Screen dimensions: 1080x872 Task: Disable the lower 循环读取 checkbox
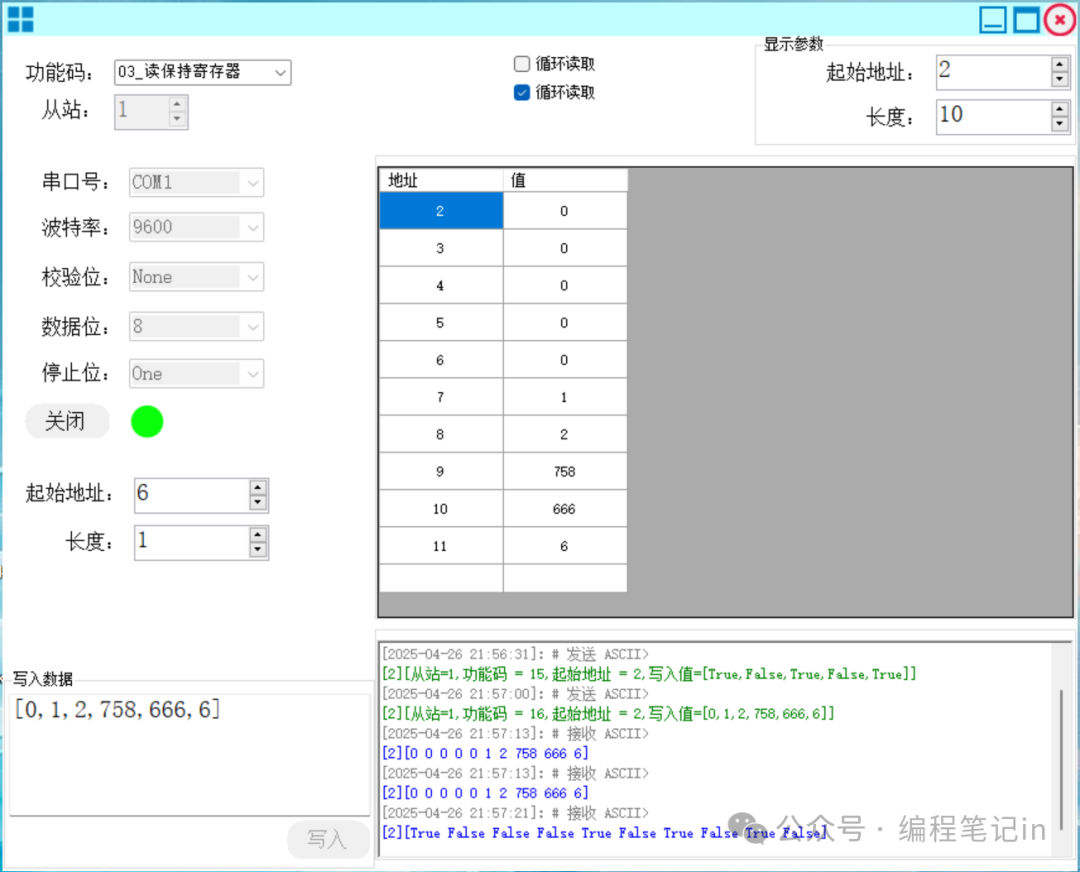click(521, 93)
